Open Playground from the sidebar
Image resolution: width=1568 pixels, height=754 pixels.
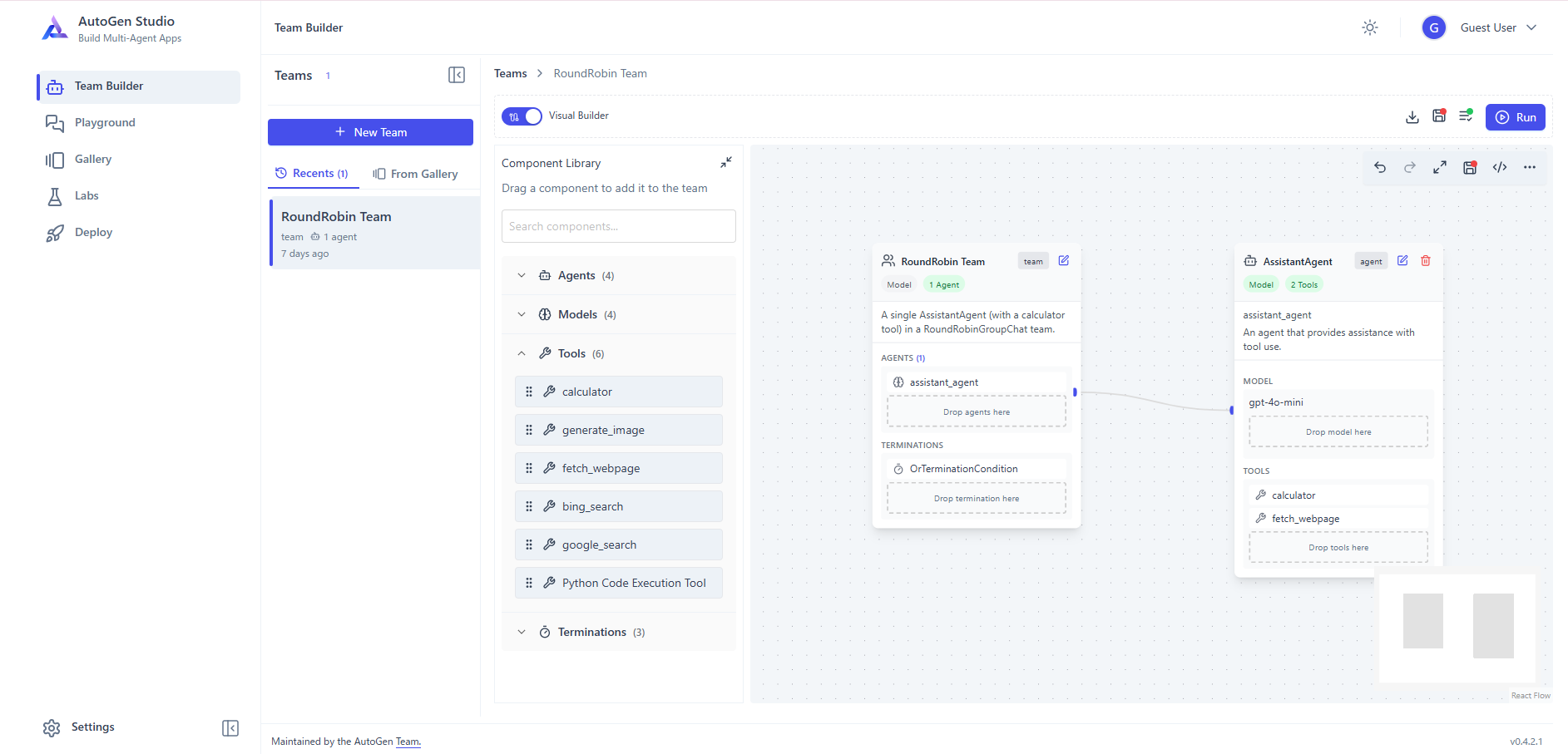pos(105,122)
